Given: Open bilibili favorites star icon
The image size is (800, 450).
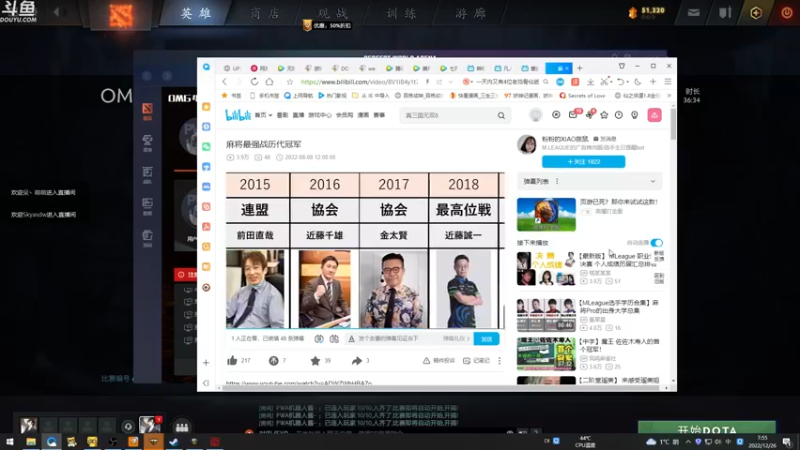Looking at the screenshot, I should [604, 115].
